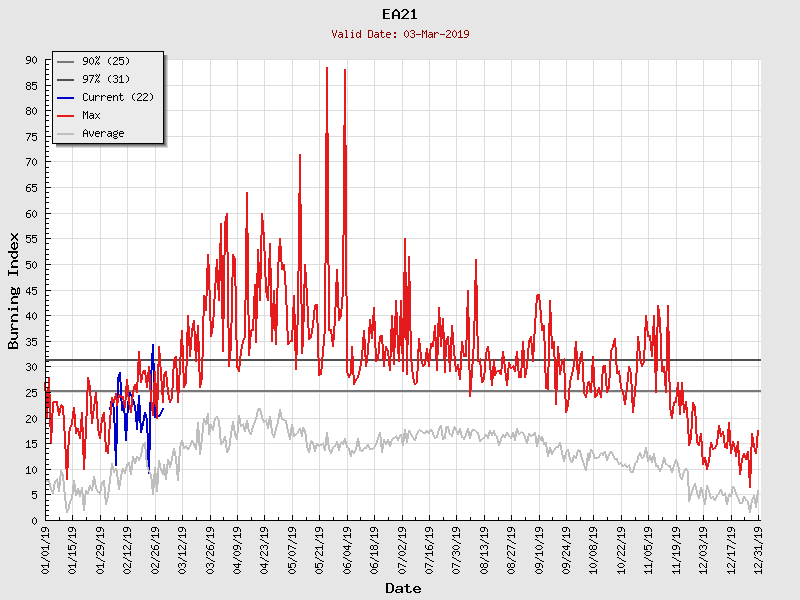Image resolution: width=800 pixels, height=600 pixels.
Task: Select the Average legend entry text
Action: (103, 133)
